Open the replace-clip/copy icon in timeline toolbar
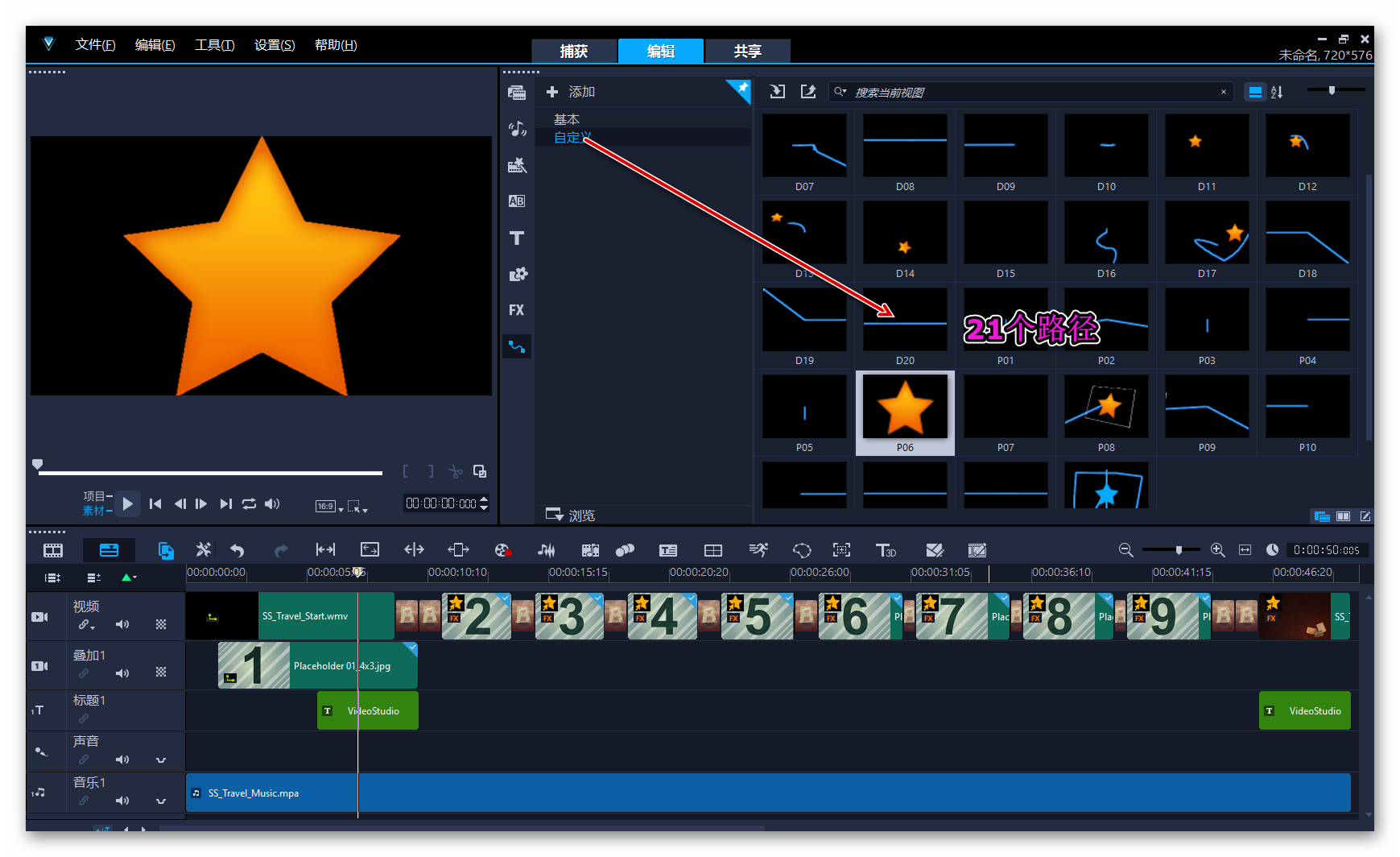The width and height of the screenshot is (1400, 857). 166,550
